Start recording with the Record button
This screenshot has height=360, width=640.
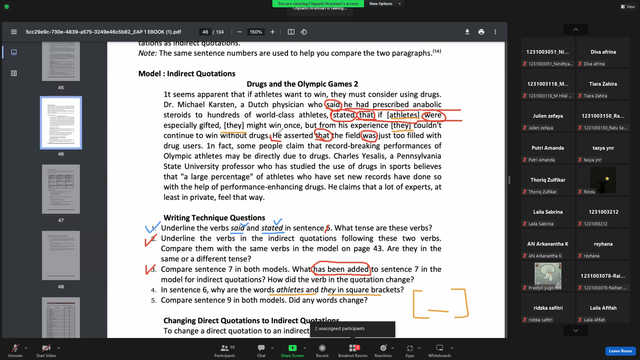[322, 350]
